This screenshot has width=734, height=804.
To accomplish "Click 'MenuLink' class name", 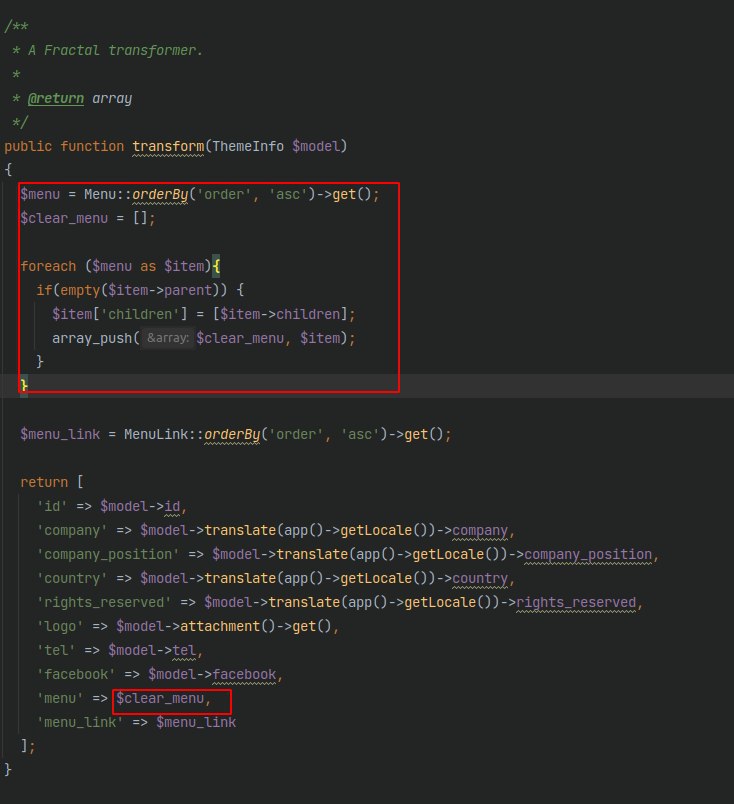I will 156,435.
